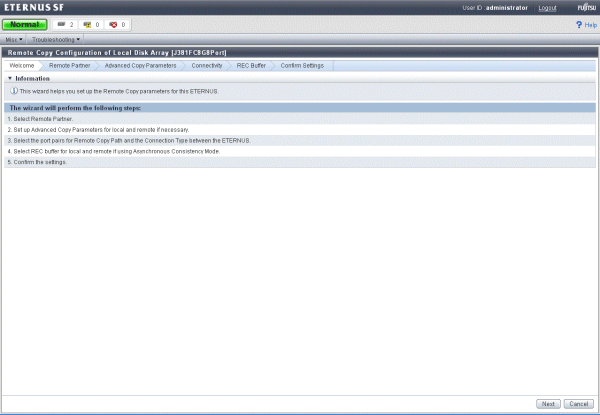Open the error events icon showing 0

pos(113,25)
